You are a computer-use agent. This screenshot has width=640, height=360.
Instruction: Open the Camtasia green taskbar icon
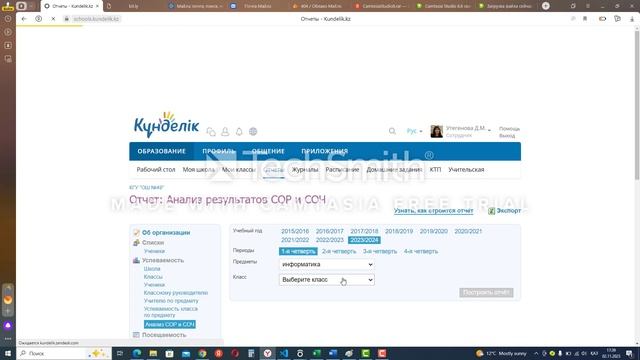coord(365,353)
